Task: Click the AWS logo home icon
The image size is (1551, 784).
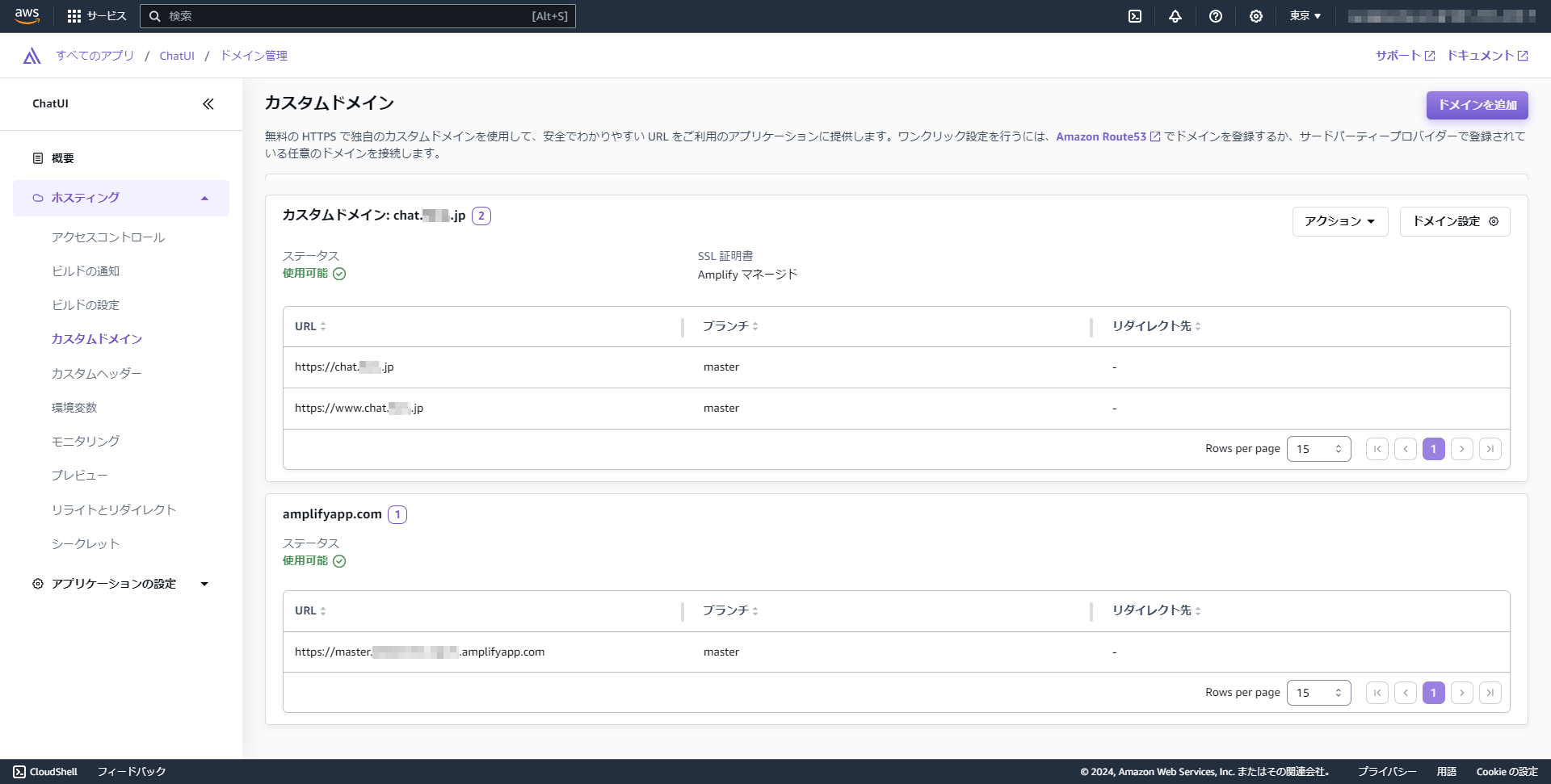Action: [x=27, y=16]
